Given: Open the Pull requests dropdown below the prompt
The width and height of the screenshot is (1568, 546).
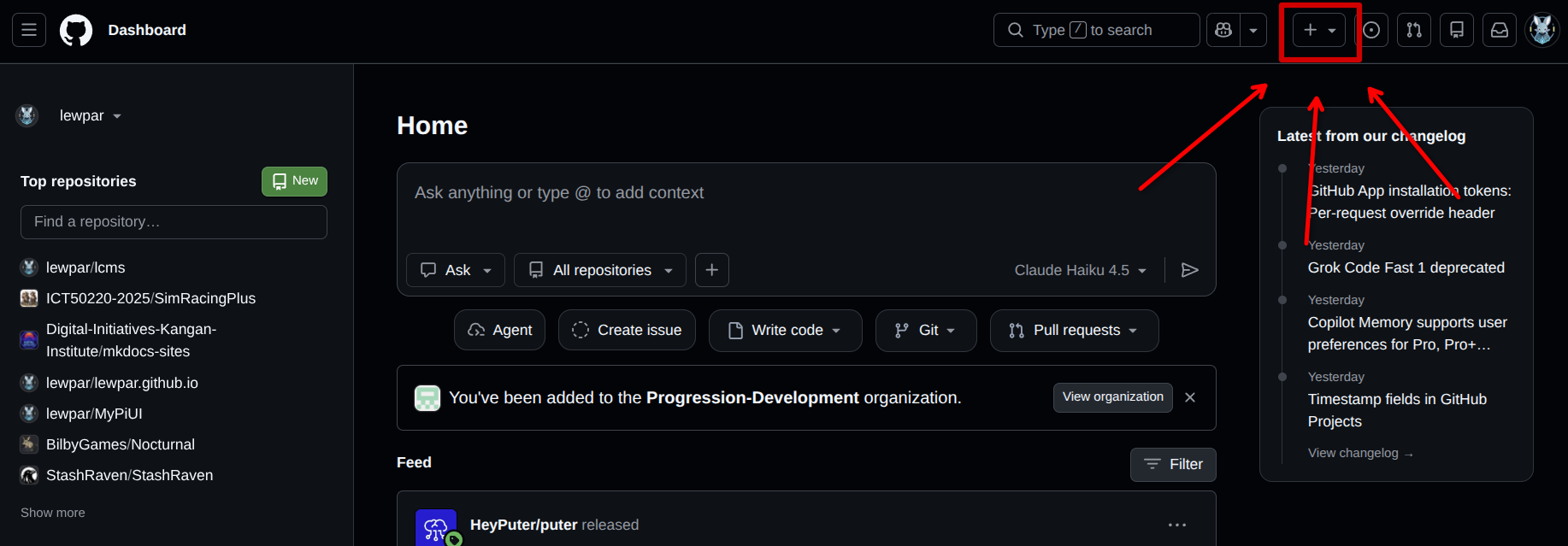Looking at the screenshot, I should 1075,330.
